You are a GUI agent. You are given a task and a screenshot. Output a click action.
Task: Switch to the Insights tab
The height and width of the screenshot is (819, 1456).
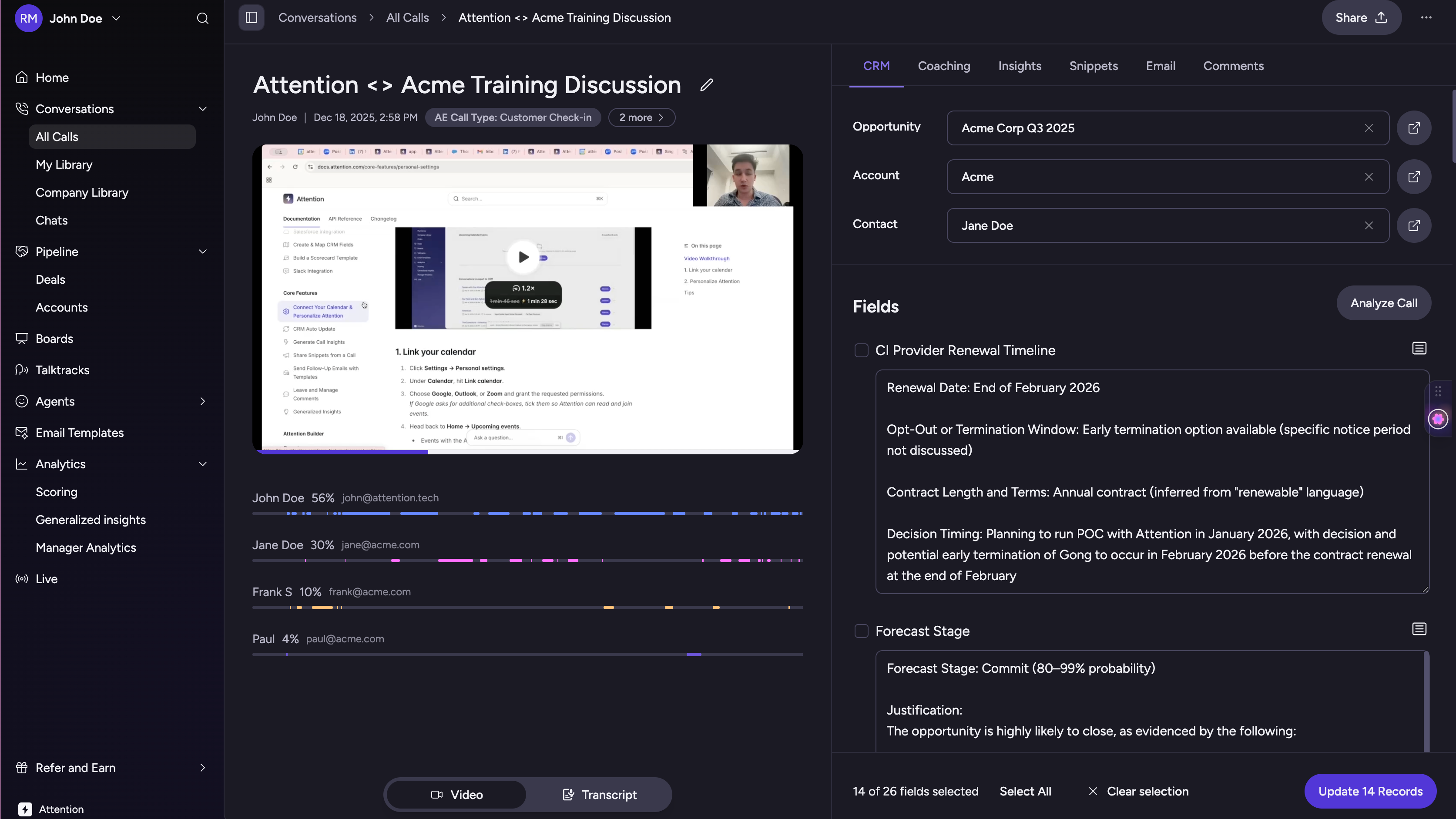click(x=1020, y=66)
